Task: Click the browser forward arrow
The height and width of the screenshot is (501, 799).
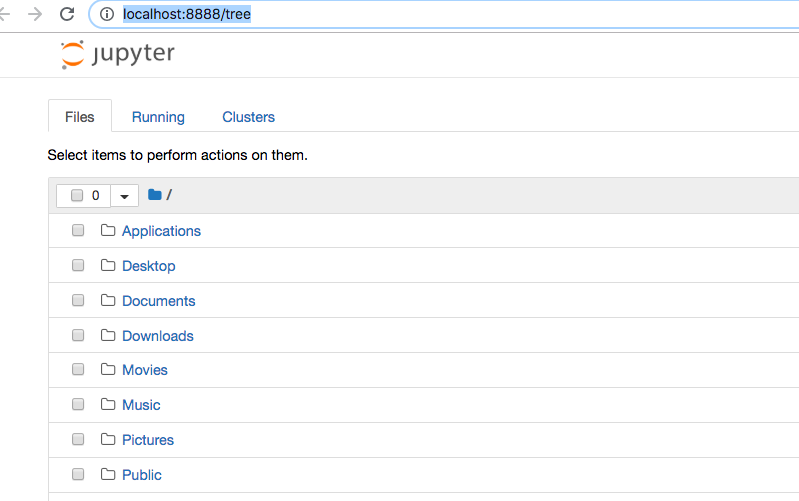Action: click(x=35, y=14)
